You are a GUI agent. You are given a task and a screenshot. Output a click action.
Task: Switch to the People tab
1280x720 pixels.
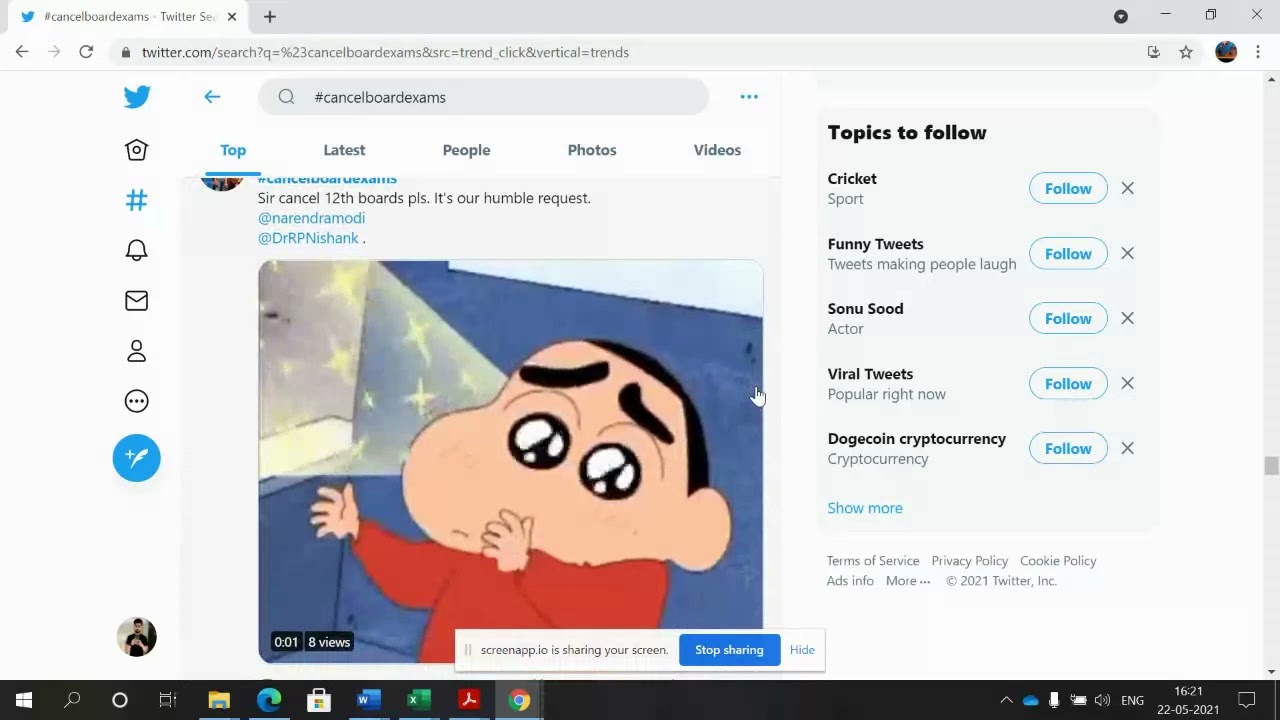coord(466,150)
